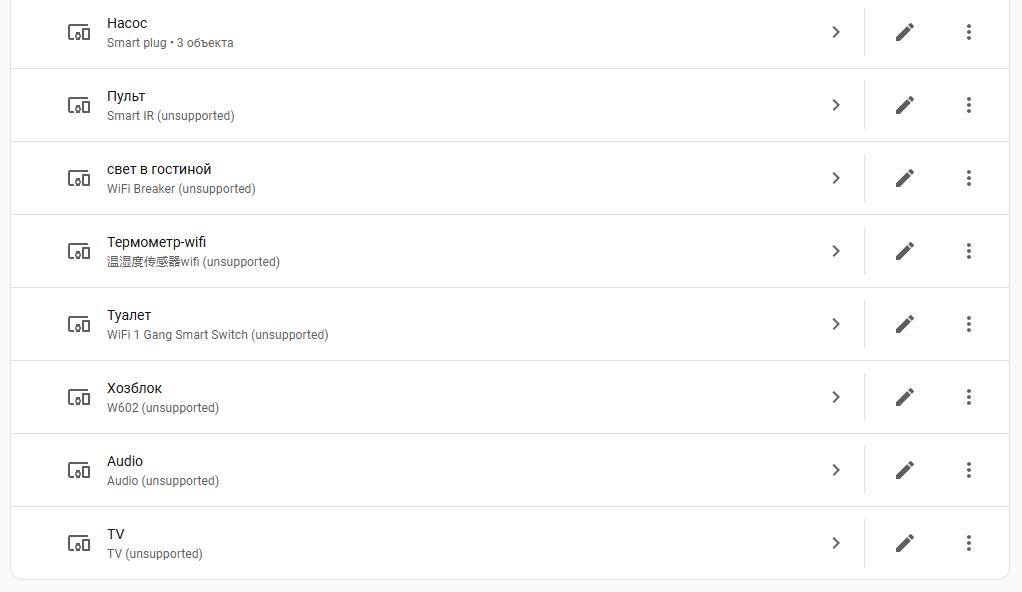The width and height of the screenshot is (1022, 592).
Task: Click the chevron arrow for Хозблок
Action: click(836, 397)
